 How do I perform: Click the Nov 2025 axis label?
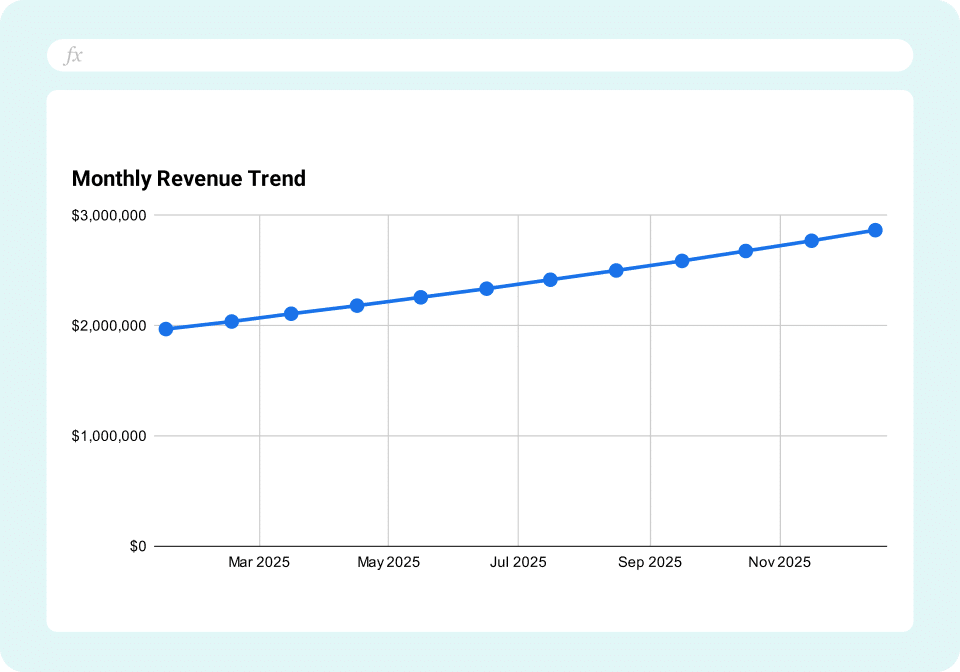pos(780,562)
